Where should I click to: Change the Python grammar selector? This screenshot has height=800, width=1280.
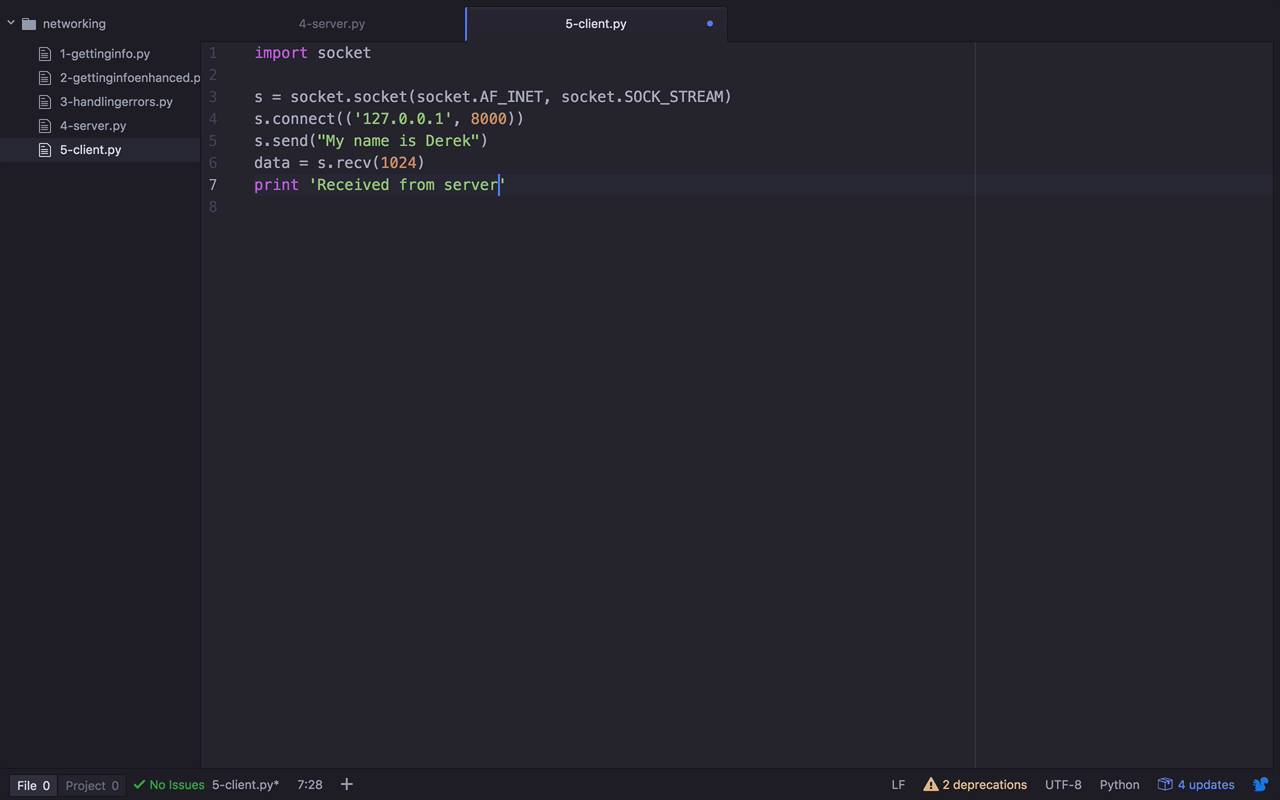pos(1119,785)
